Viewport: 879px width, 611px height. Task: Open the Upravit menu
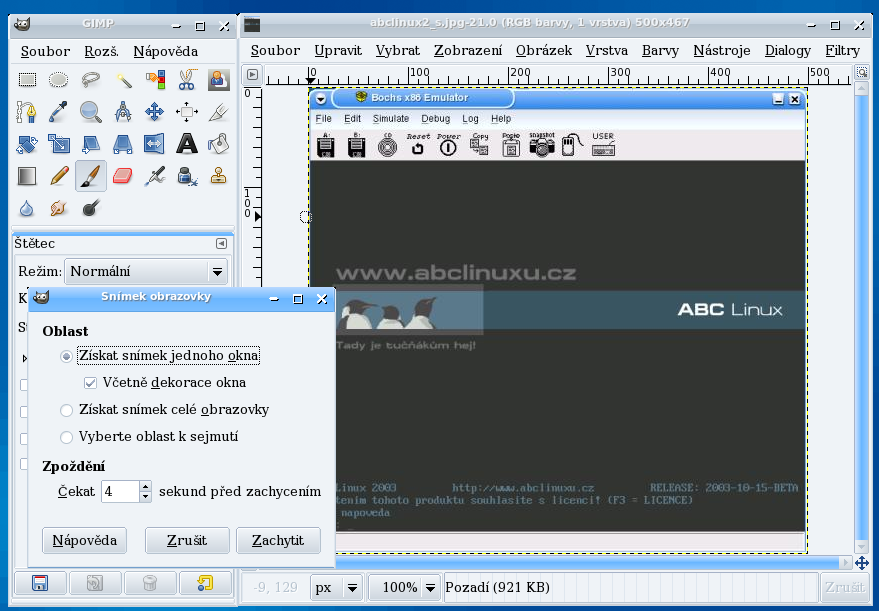tap(338, 51)
